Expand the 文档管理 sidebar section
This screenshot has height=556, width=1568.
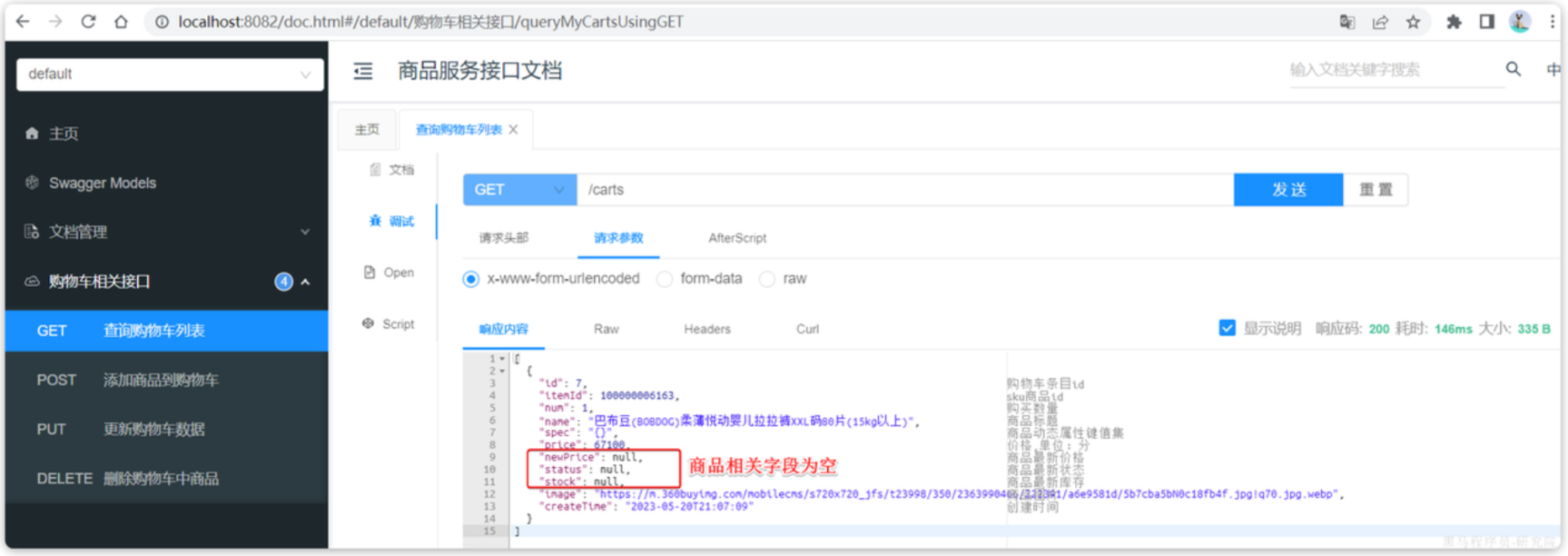click(166, 232)
